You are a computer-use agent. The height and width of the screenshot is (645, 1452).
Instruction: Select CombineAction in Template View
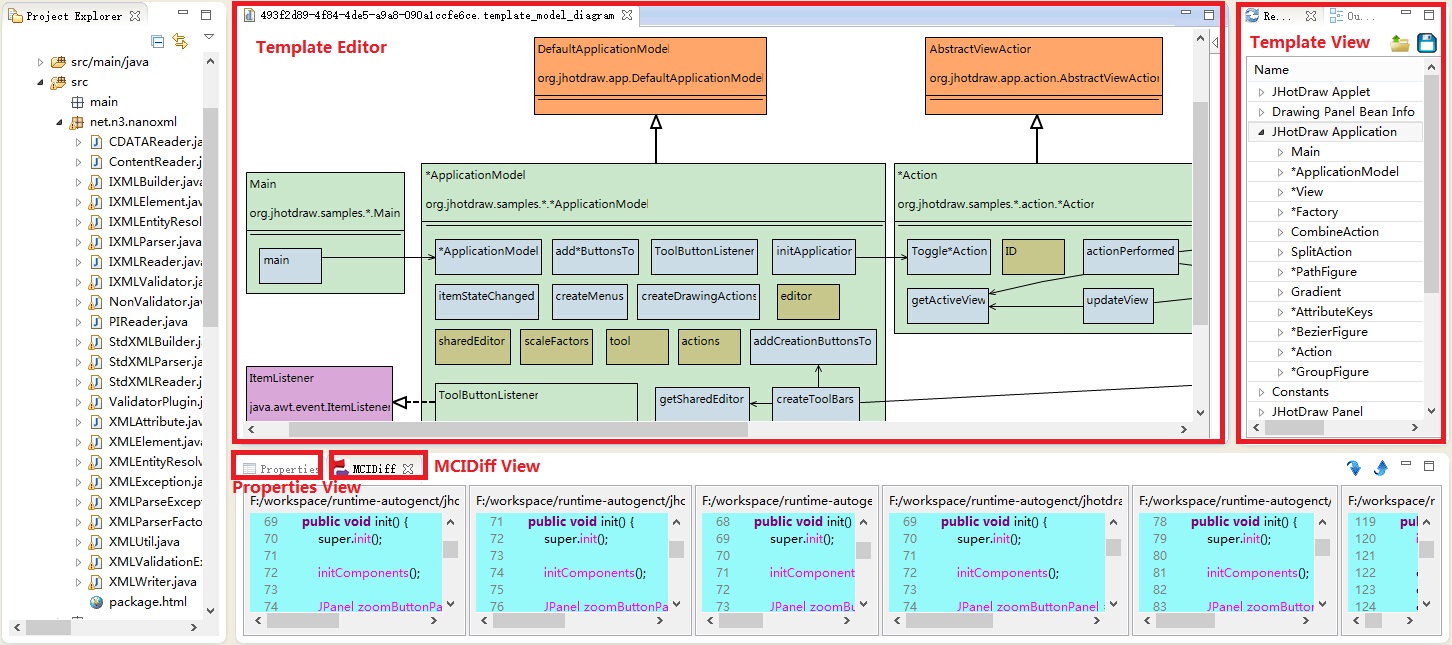(x=1334, y=232)
